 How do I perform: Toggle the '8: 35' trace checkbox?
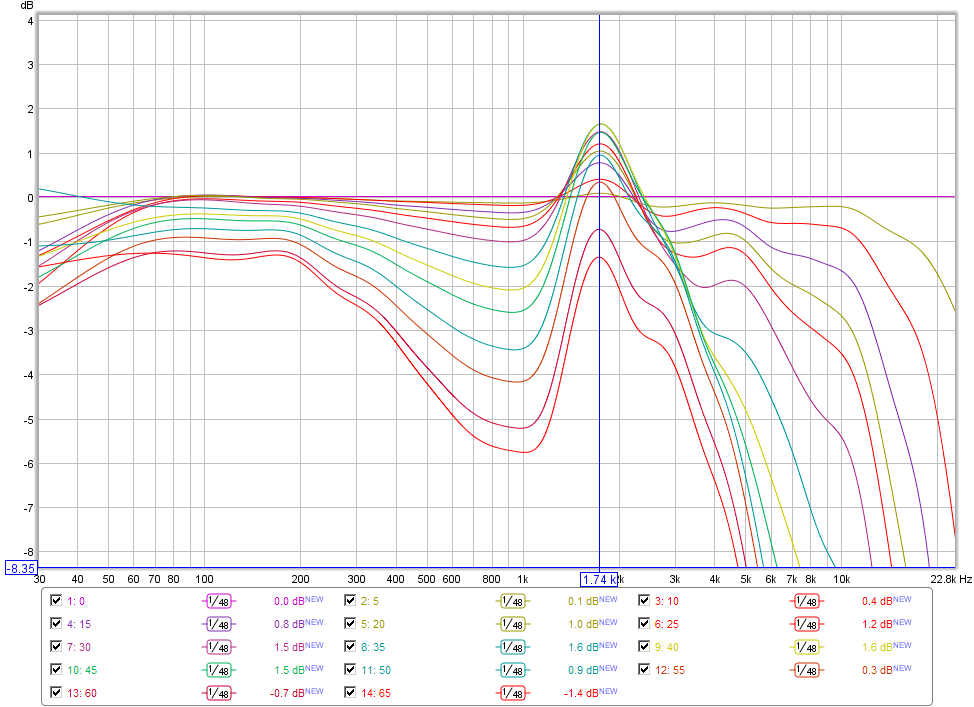click(350, 646)
